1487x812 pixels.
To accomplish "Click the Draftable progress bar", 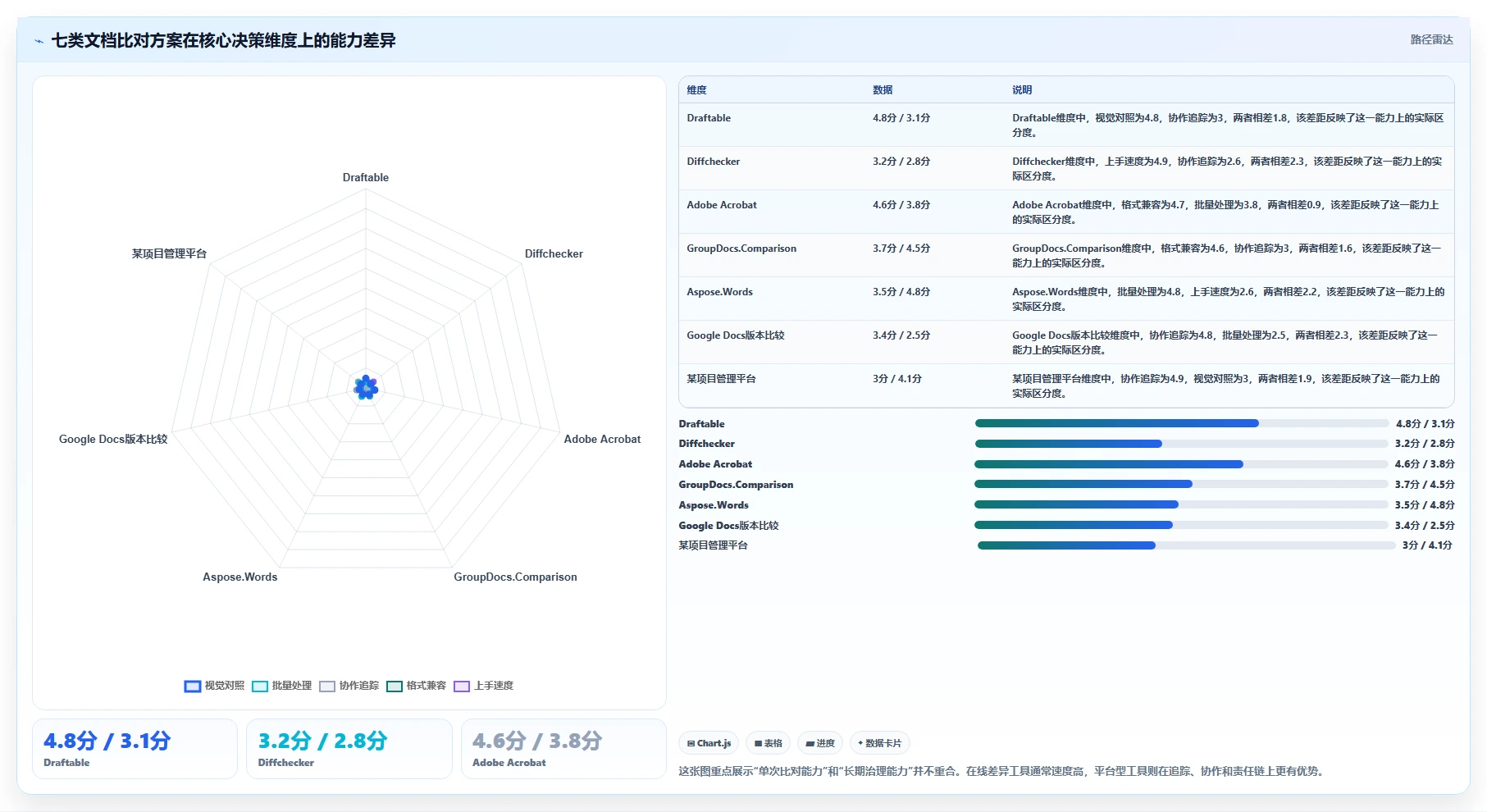I will (x=1181, y=423).
